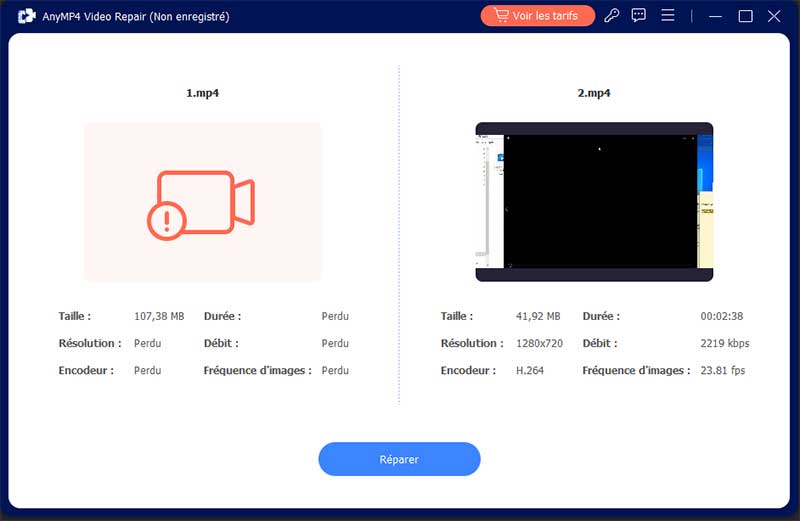Click the 1280x720 resolution value
This screenshot has height=521, width=800.
click(x=541, y=343)
